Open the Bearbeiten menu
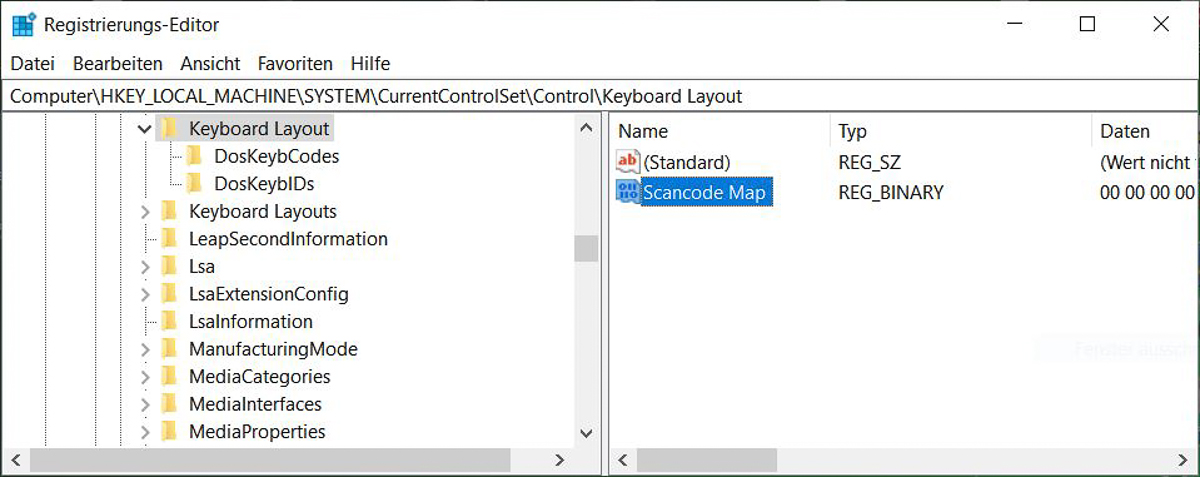This screenshot has height=477, width=1200. [x=118, y=63]
